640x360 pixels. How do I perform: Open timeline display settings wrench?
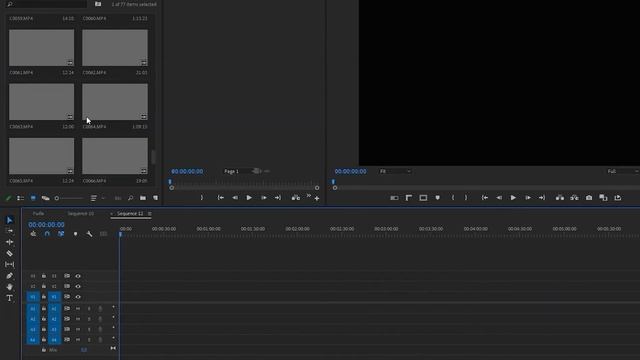pos(89,234)
